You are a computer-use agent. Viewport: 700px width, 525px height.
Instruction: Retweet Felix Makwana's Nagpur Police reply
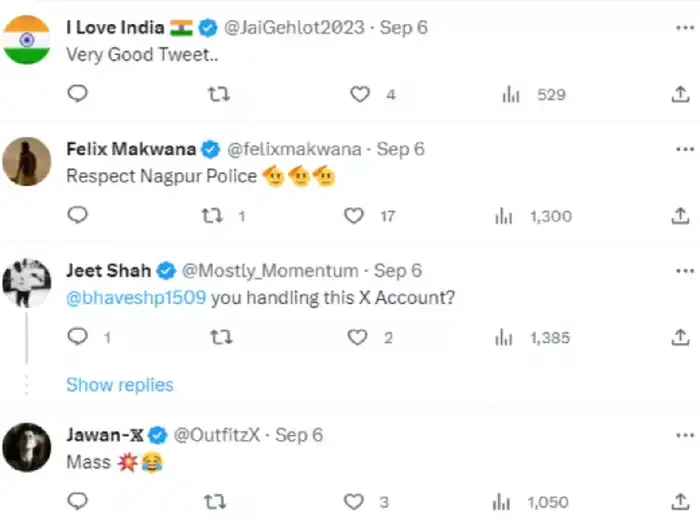212,216
